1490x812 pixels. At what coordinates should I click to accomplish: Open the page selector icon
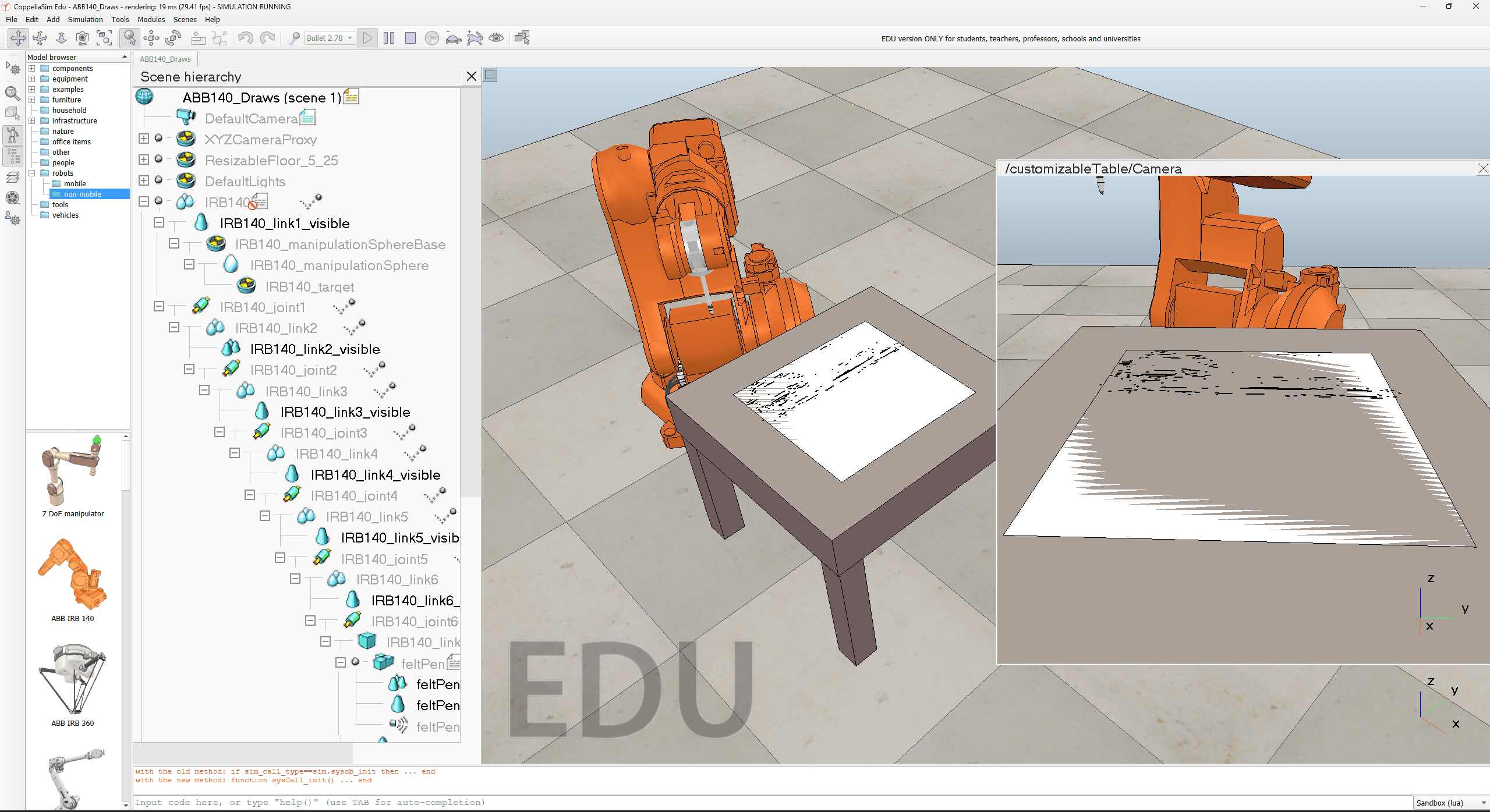click(522, 38)
